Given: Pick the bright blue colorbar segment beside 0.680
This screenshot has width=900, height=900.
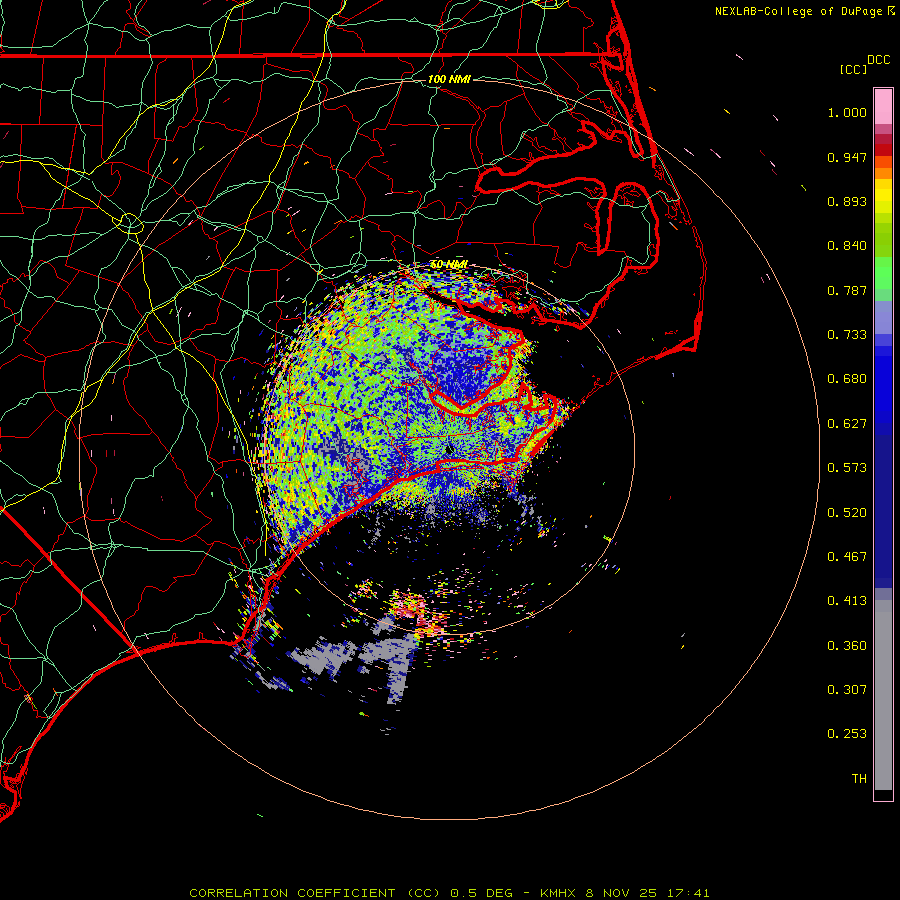Looking at the screenshot, I should [883, 385].
